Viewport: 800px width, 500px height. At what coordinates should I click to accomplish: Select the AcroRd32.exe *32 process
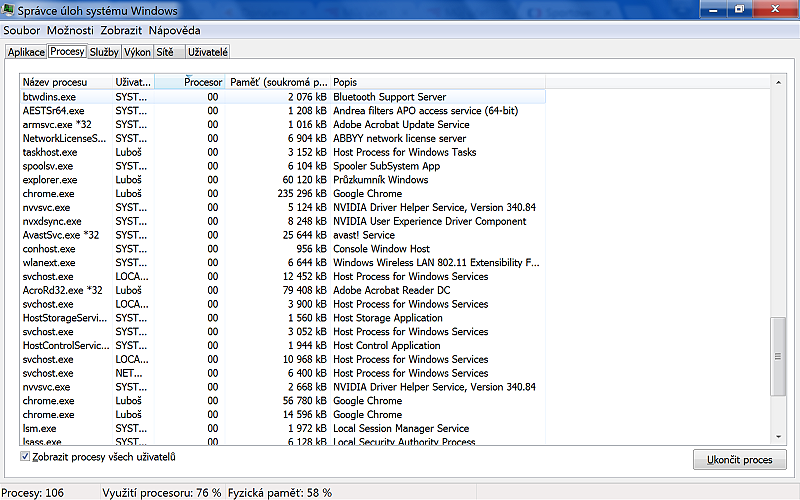[62, 291]
